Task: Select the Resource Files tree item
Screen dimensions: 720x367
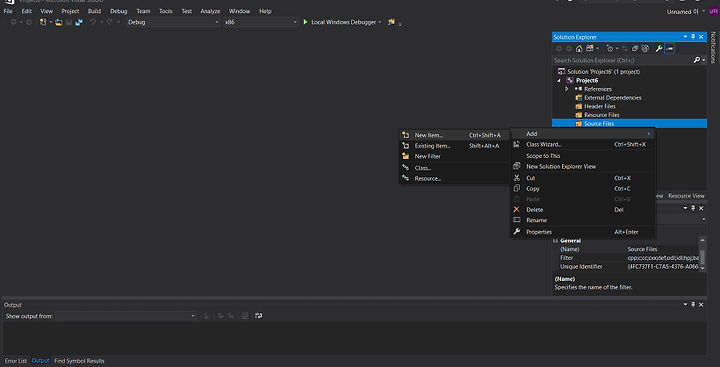Action: [629, 115]
